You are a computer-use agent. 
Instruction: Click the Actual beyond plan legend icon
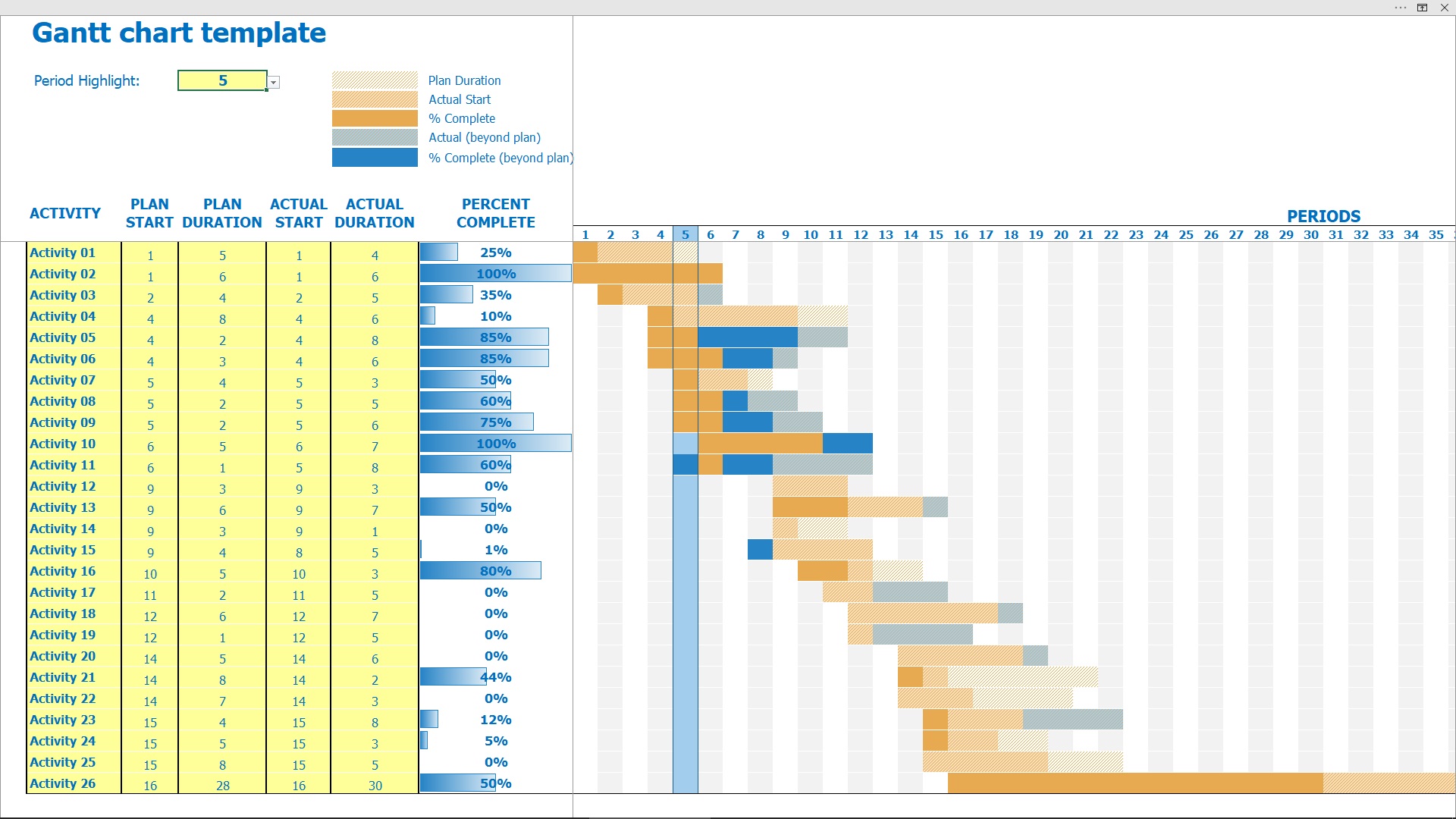pyautogui.click(x=376, y=138)
